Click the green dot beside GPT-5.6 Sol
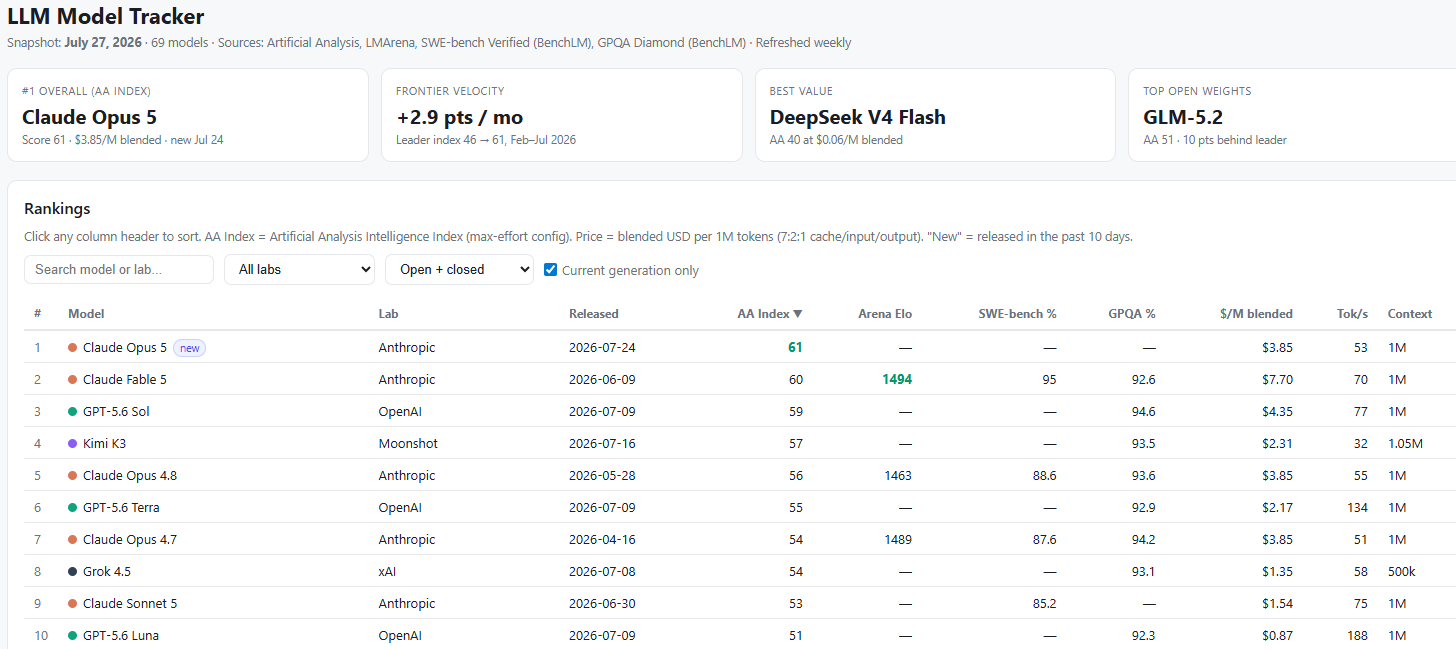1456x649 pixels. click(x=72, y=411)
